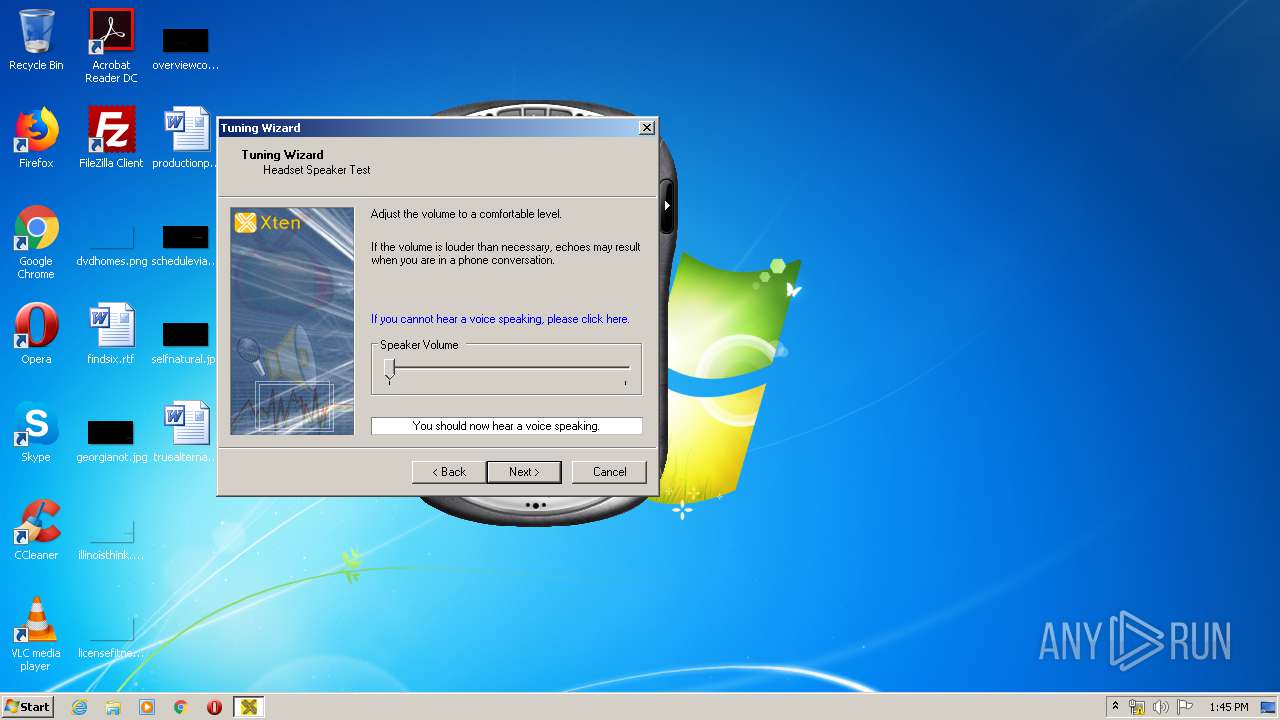1280x720 pixels.
Task: Go Back in the Tuning Wizard
Action: pos(449,472)
